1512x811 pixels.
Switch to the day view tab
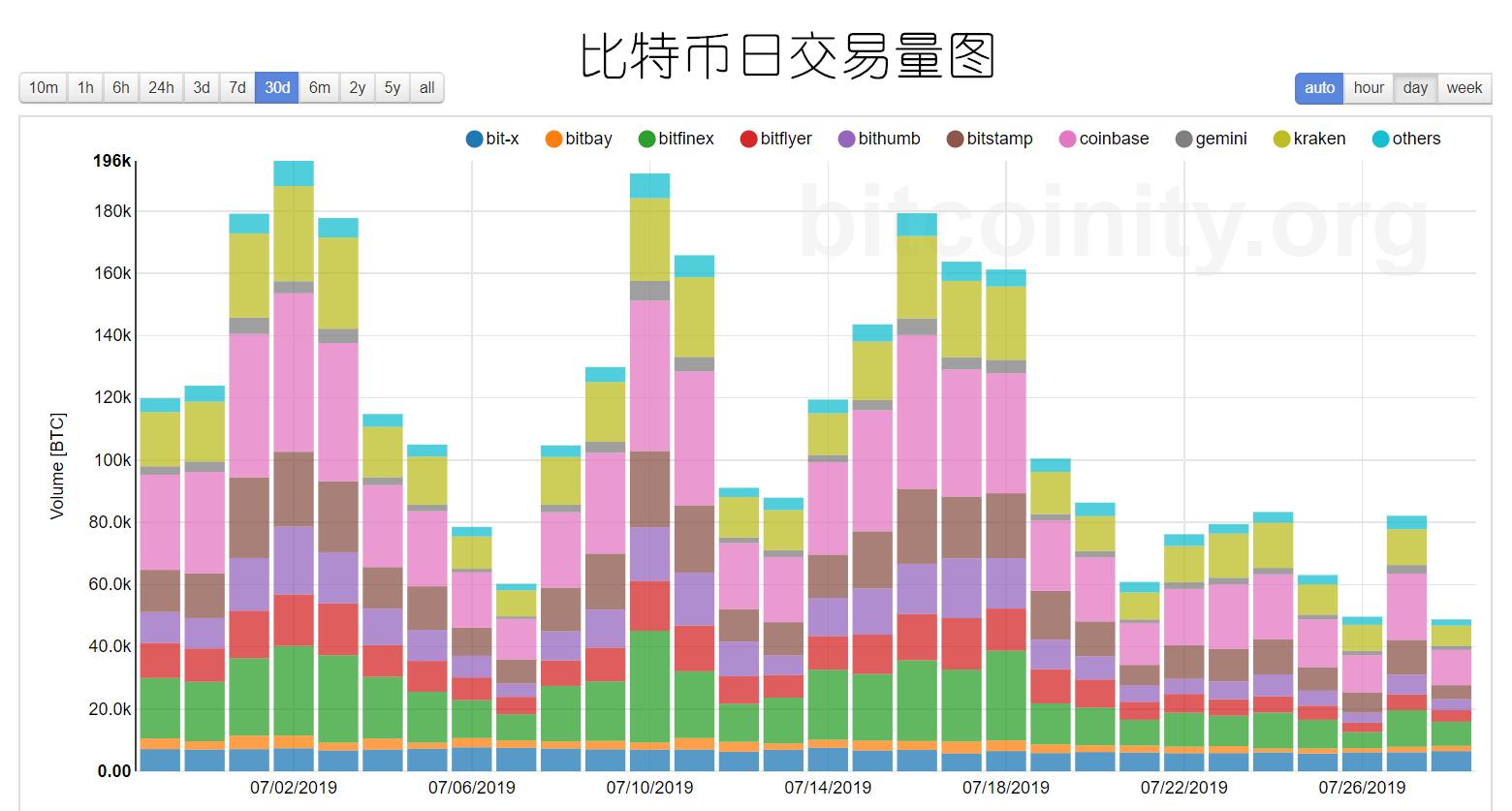[x=1415, y=87]
